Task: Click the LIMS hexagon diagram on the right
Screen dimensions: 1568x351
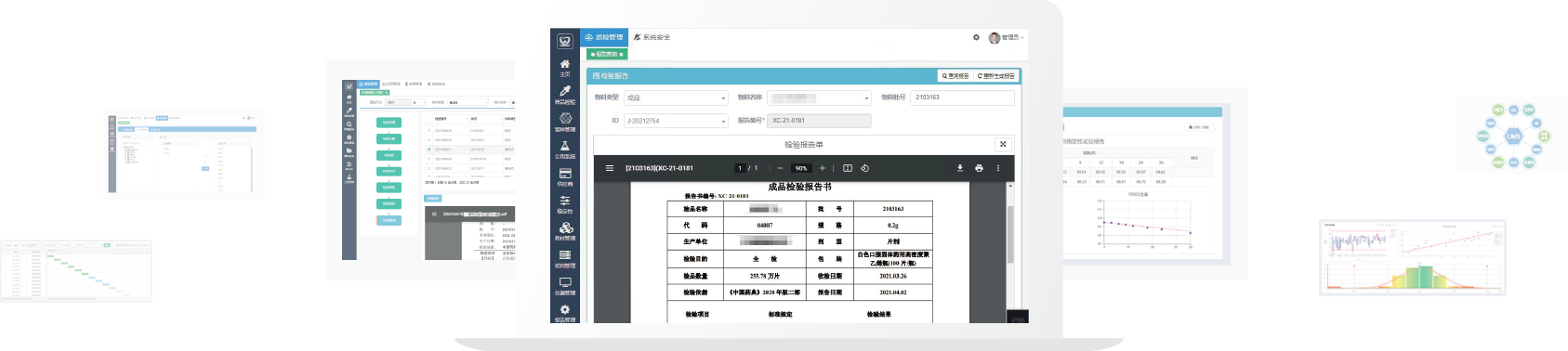Action: (1513, 136)
